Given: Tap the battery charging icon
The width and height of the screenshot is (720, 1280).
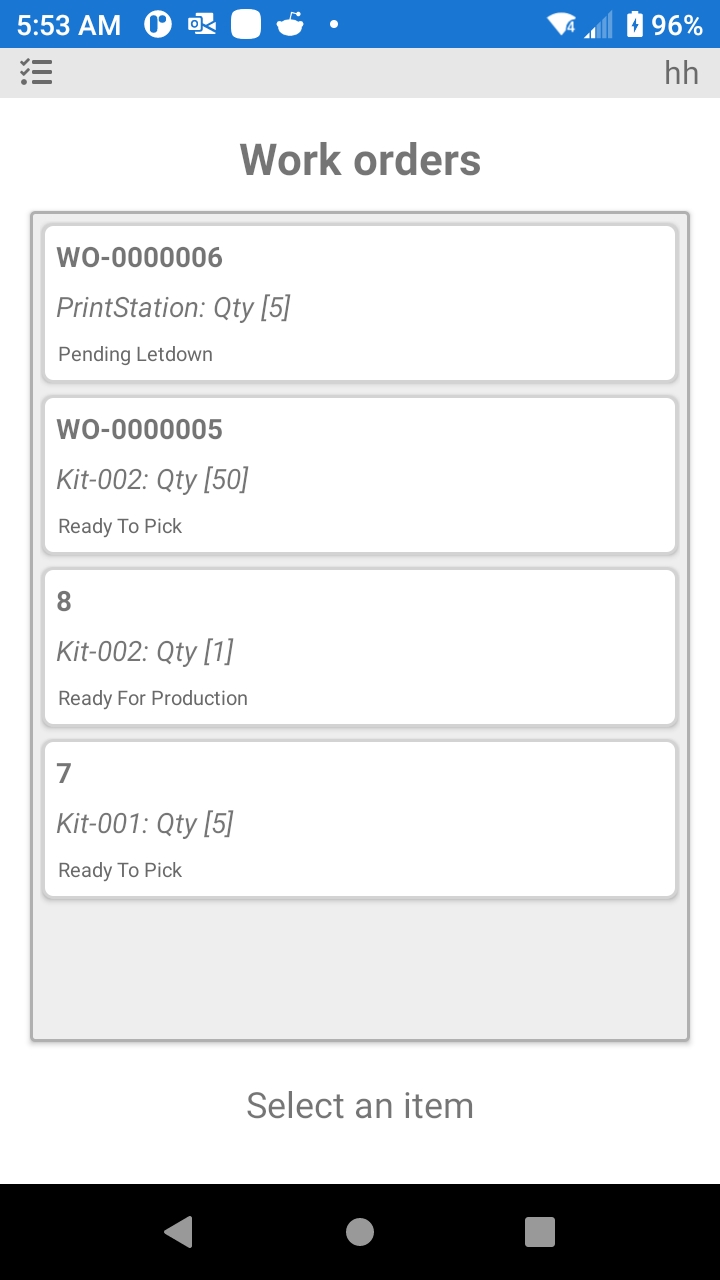Looking at the screenshot, I should (635, 24).
